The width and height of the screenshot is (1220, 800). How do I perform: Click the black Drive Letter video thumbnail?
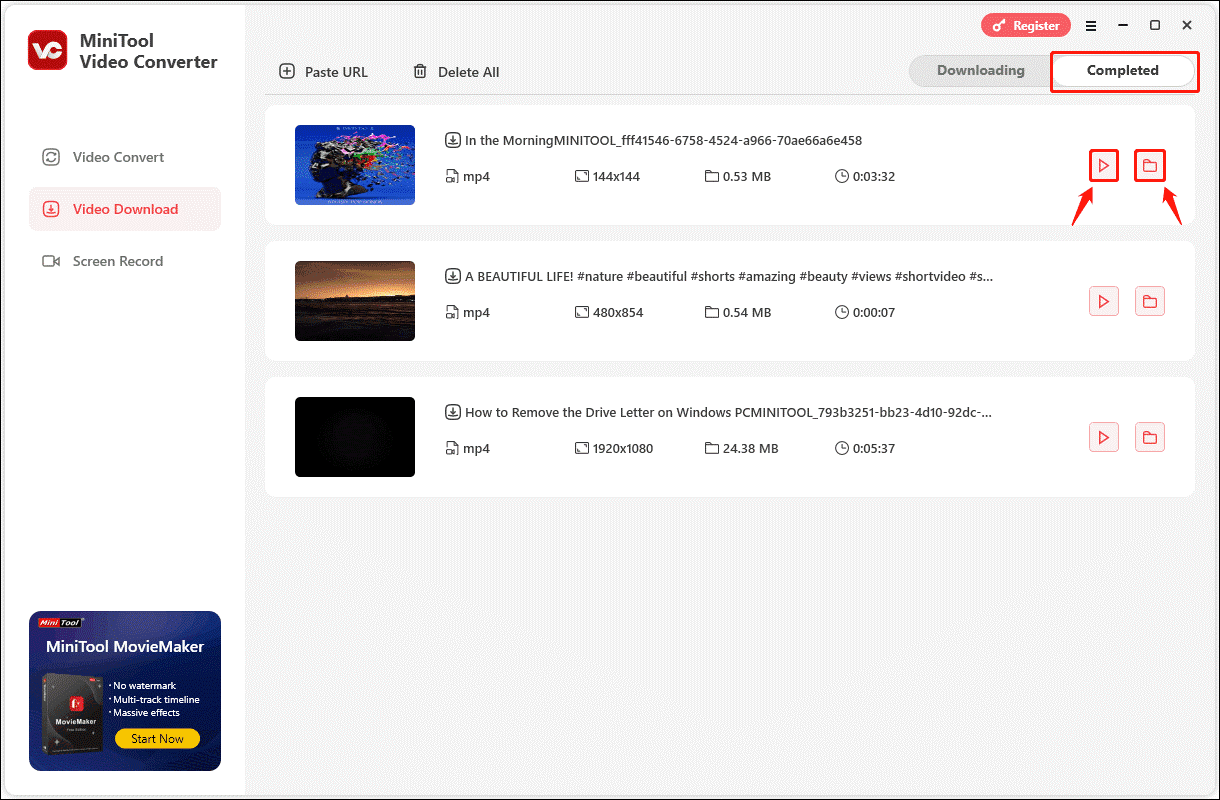coord(355,437)
